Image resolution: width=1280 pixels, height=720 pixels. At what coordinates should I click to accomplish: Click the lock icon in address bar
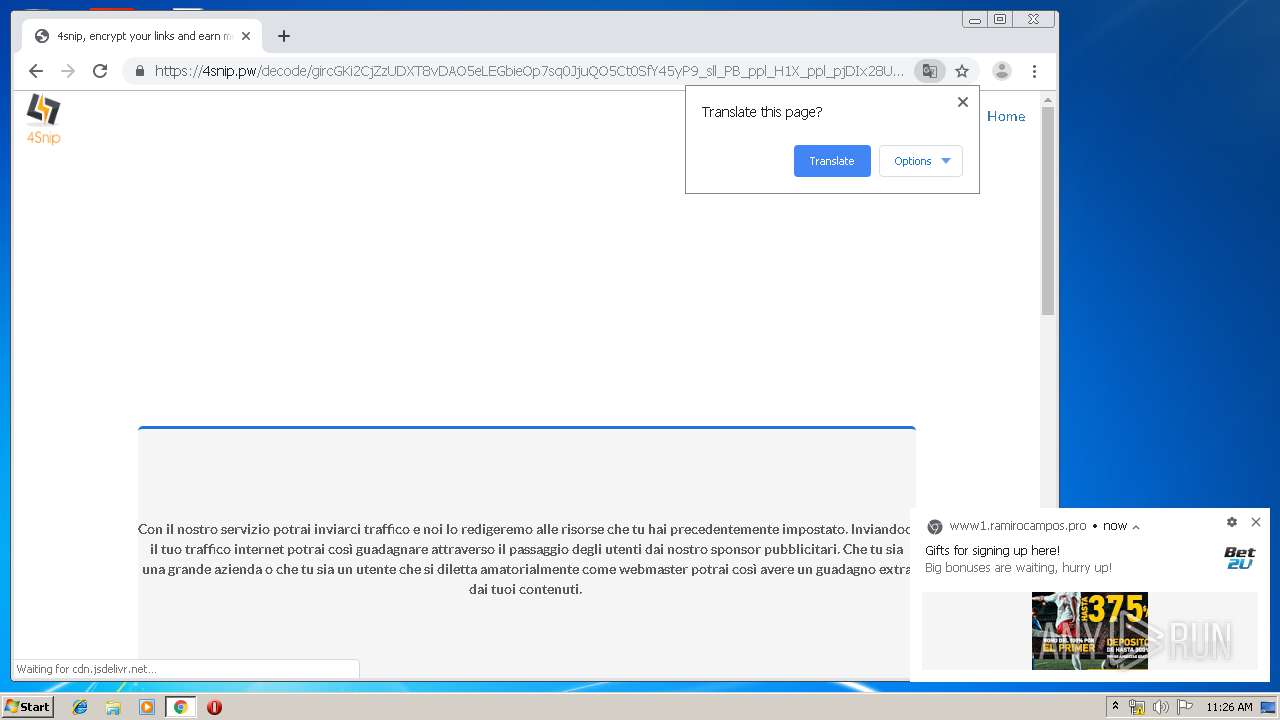pos(139,71)
